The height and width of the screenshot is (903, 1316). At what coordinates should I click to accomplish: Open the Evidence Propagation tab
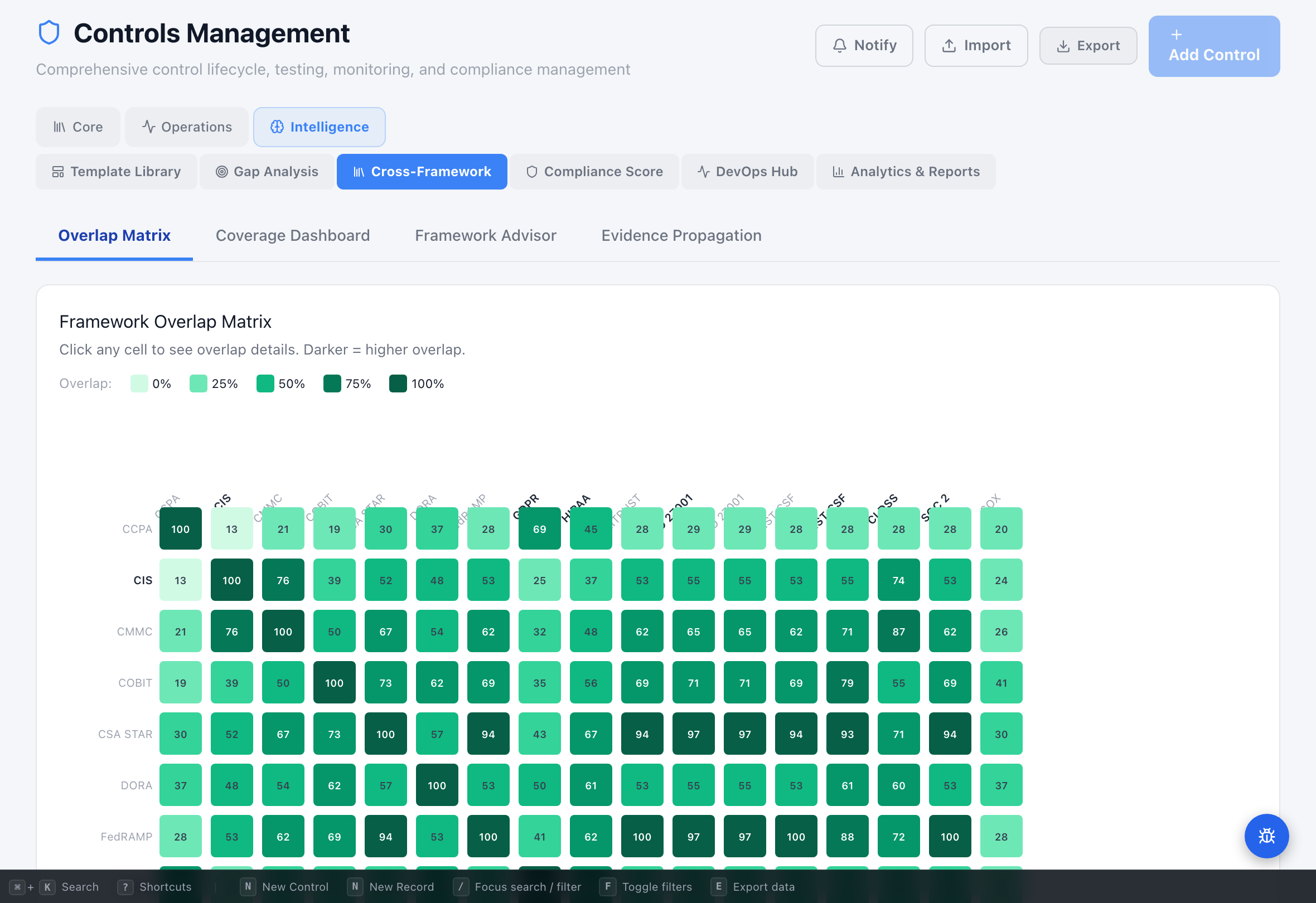click(682, 236)
